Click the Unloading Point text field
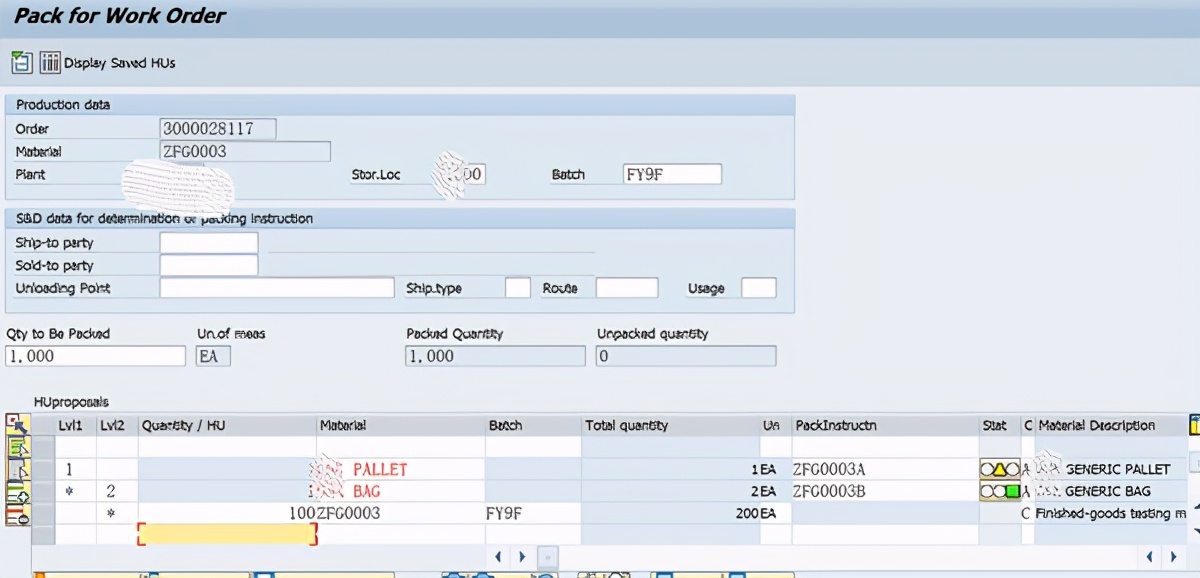The width and height of the screenshot is (1200, 578). (276, 288)
